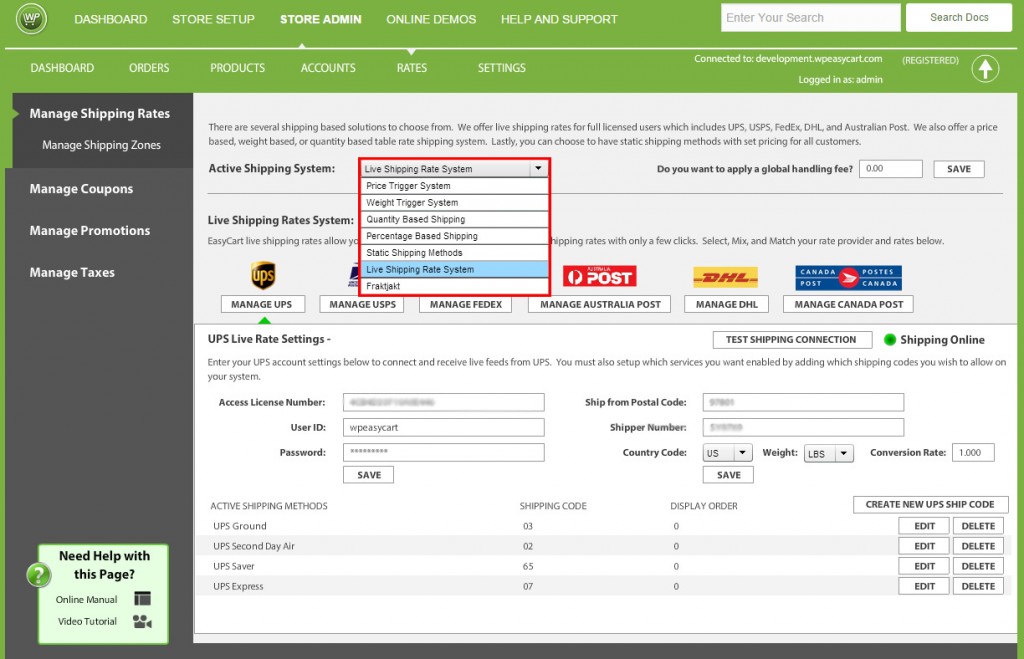This screenshot has height=659, width=1024.
Task: Click SAVE under the Country Code
Action: tap(728, 475)
